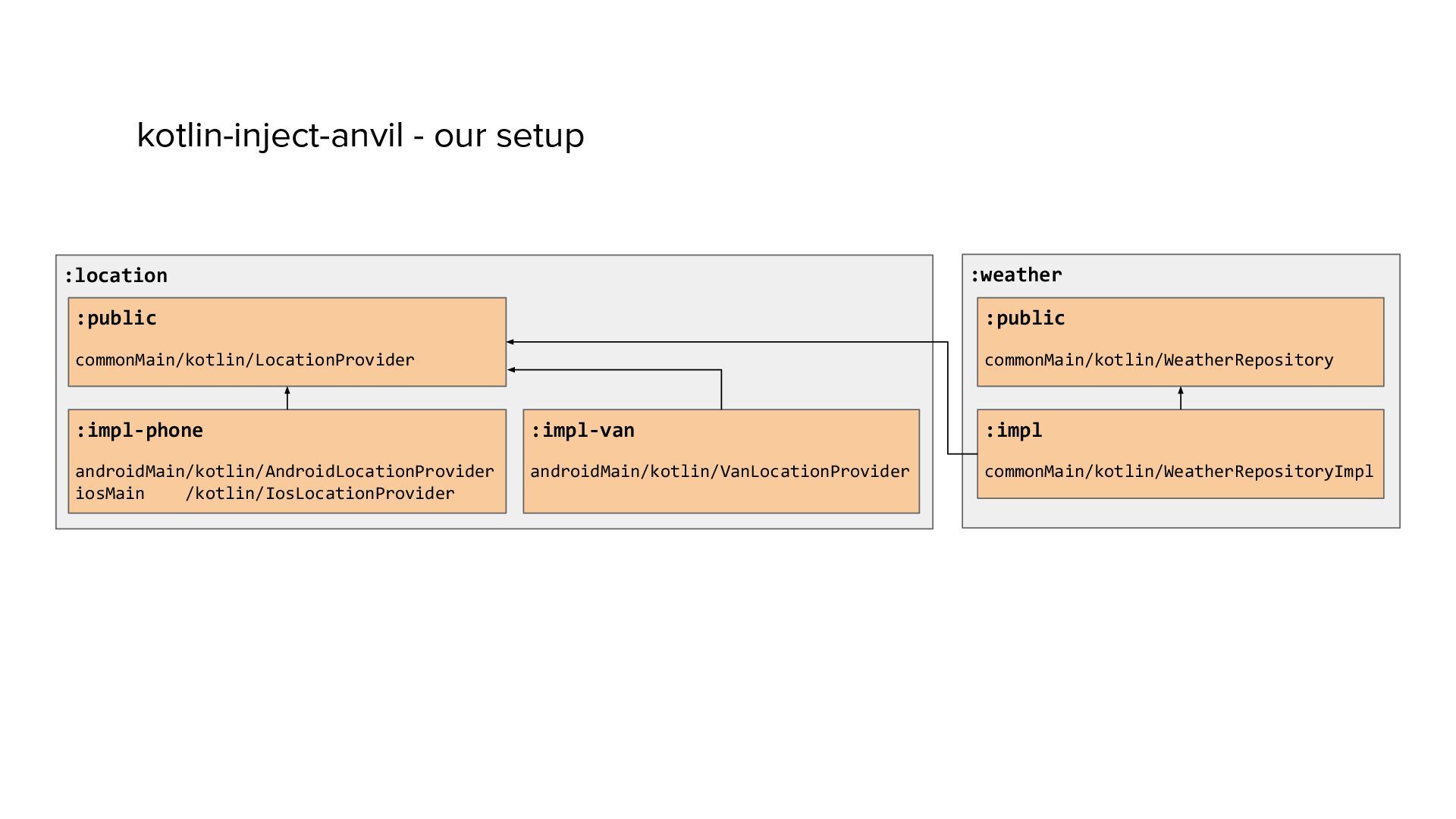Select the :impl heading in weather module

click(x=1013, y=431)
